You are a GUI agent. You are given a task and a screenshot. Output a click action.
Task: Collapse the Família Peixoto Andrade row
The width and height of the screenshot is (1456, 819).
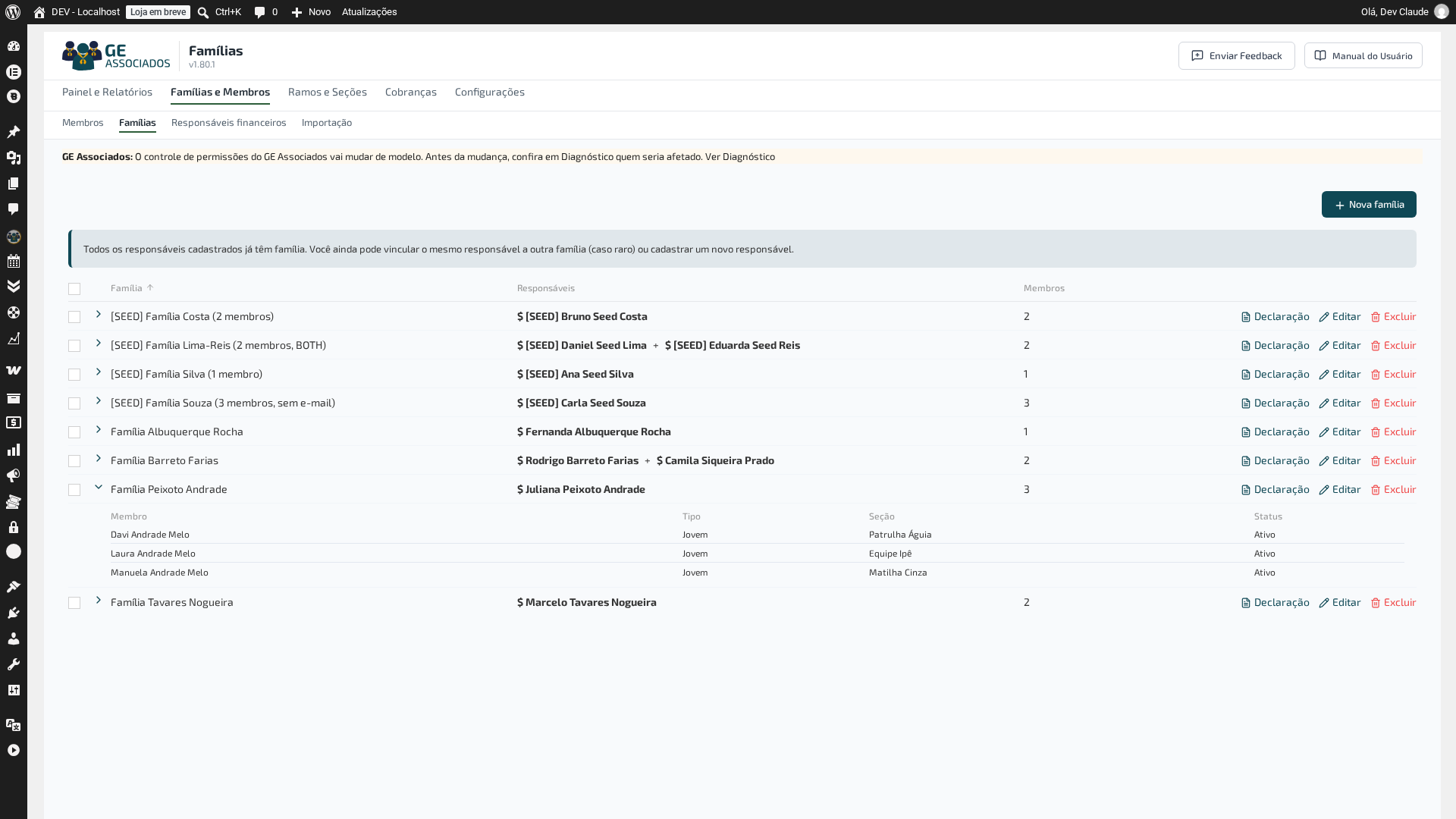pyautogui.click(x=99, y=488)
